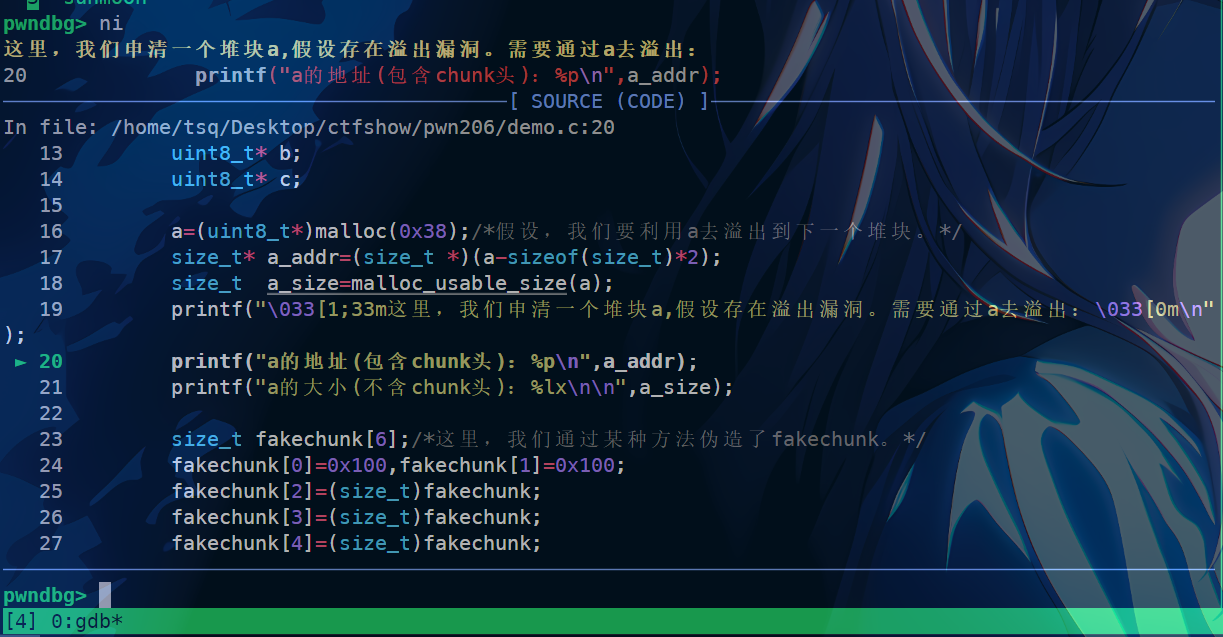Viewport: 1223px width, 637px height.
Task: Click source line 14 'uint8_t* c;'
Action: click(236, 179)
